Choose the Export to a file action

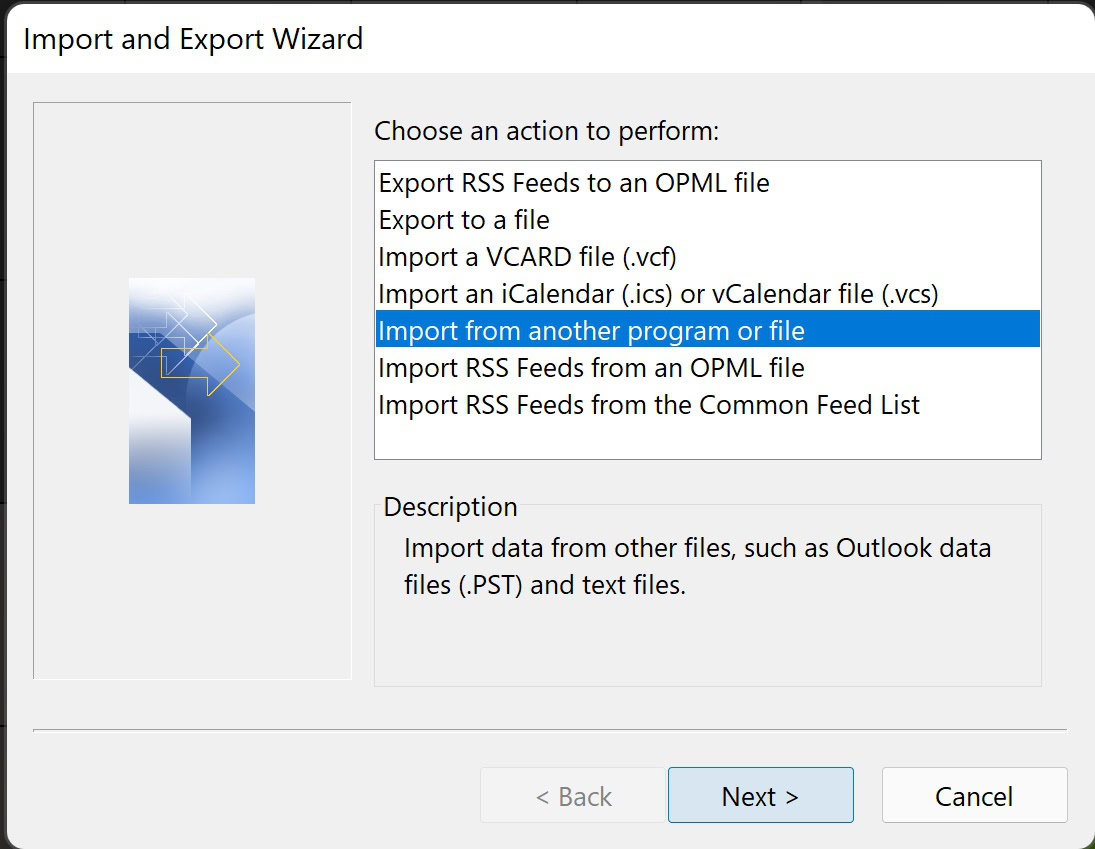[464, 220]
